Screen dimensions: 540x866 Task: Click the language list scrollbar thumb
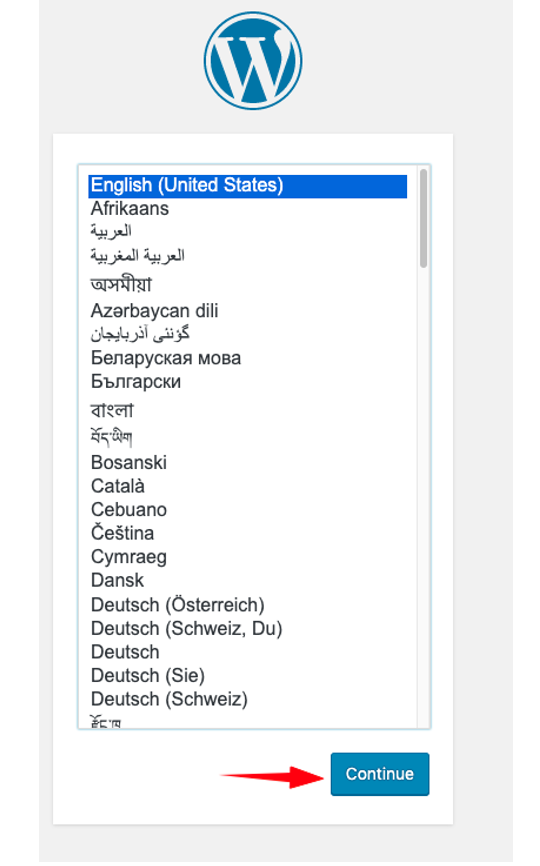tap(423, 219)
